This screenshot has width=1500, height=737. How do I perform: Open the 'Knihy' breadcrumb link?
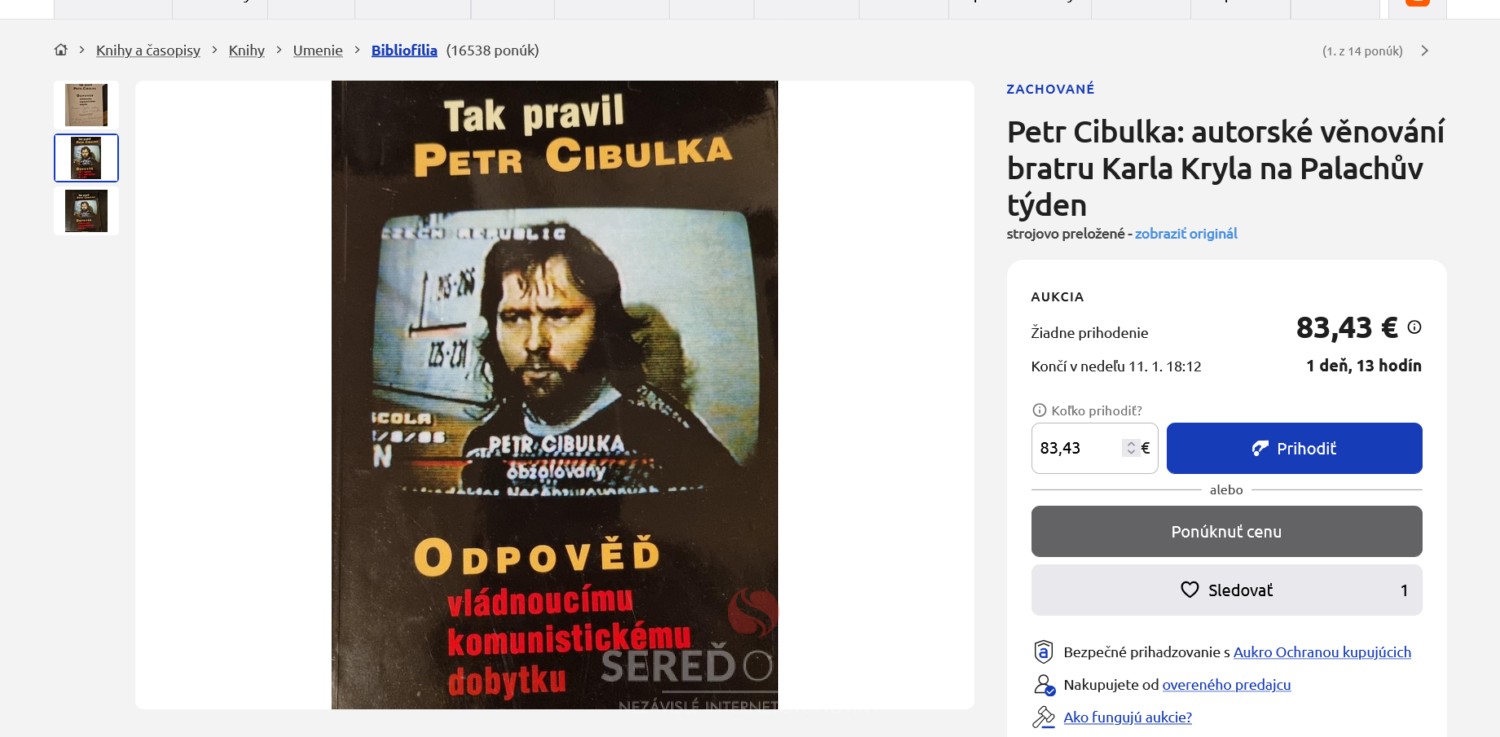coord(246,50)
